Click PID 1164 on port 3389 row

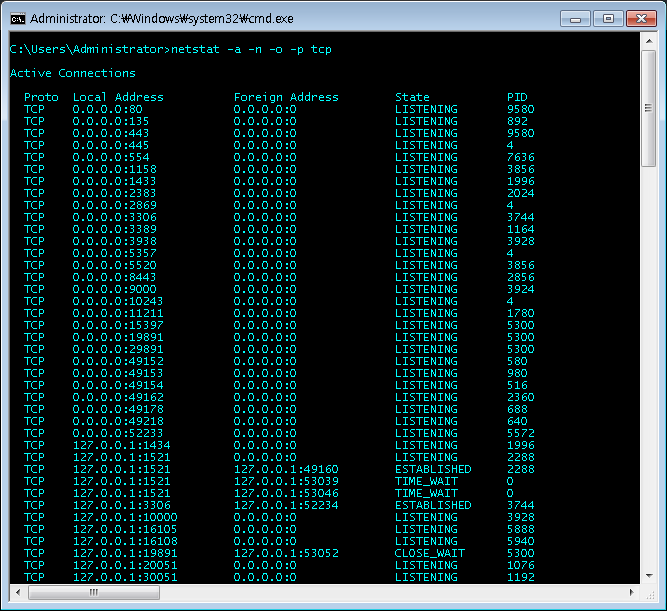pyautogui.click(x=521, y=229)
